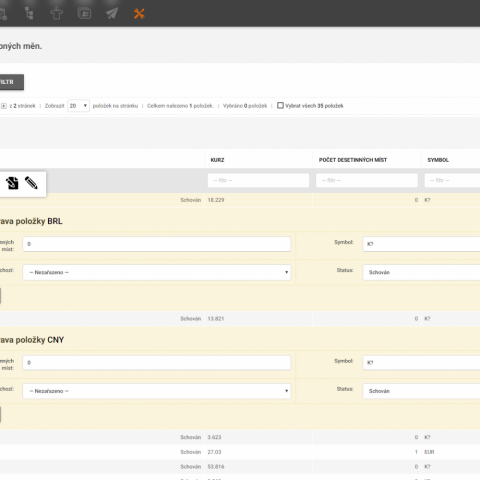Image resolution: width=480 pixels, height=480 pixels.
Task: Click Symbol input in BRL form
Action: click(x=421, y=244)
